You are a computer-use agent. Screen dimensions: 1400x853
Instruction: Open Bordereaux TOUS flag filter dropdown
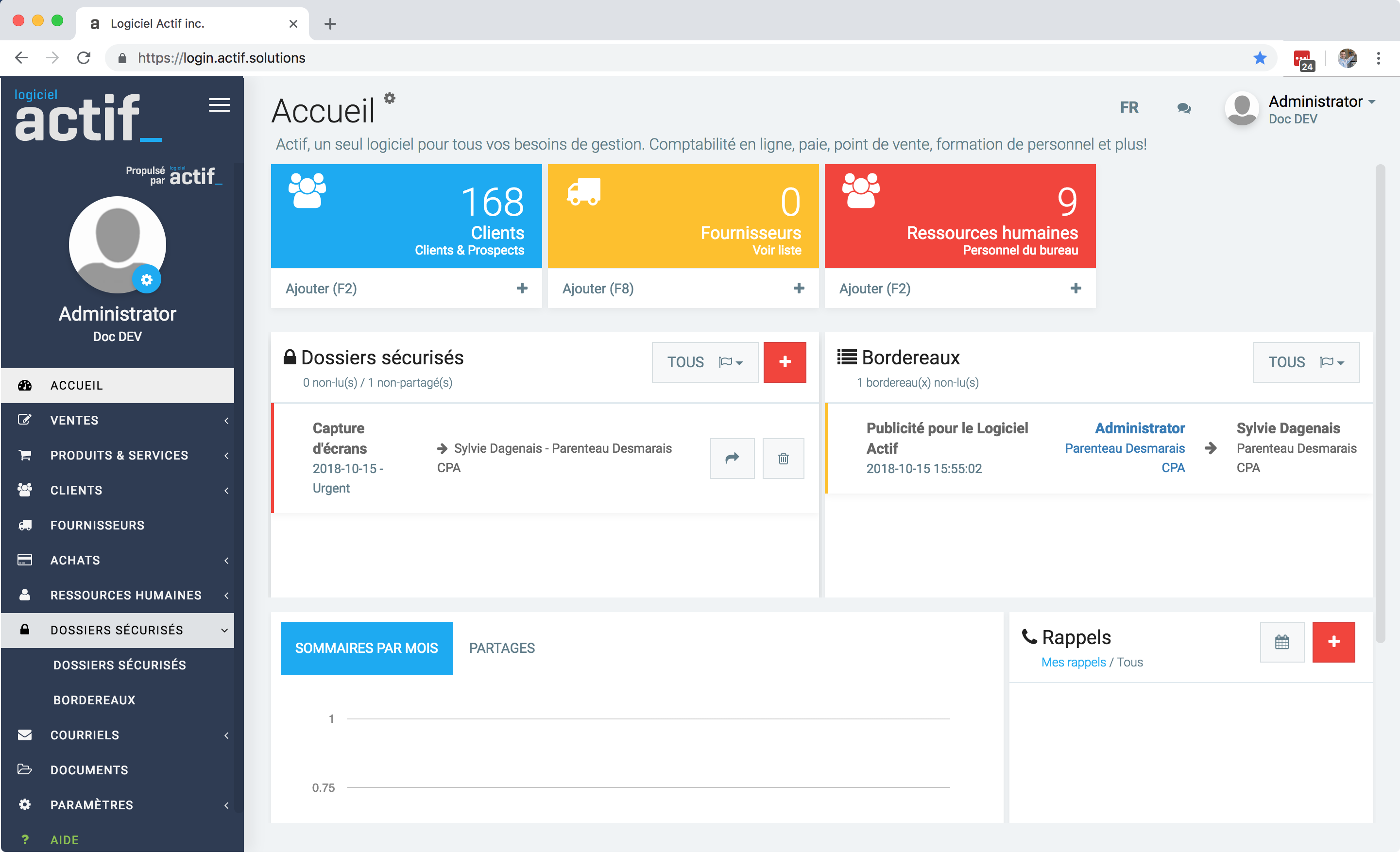pyautogui.click(x=1306, y=362)
